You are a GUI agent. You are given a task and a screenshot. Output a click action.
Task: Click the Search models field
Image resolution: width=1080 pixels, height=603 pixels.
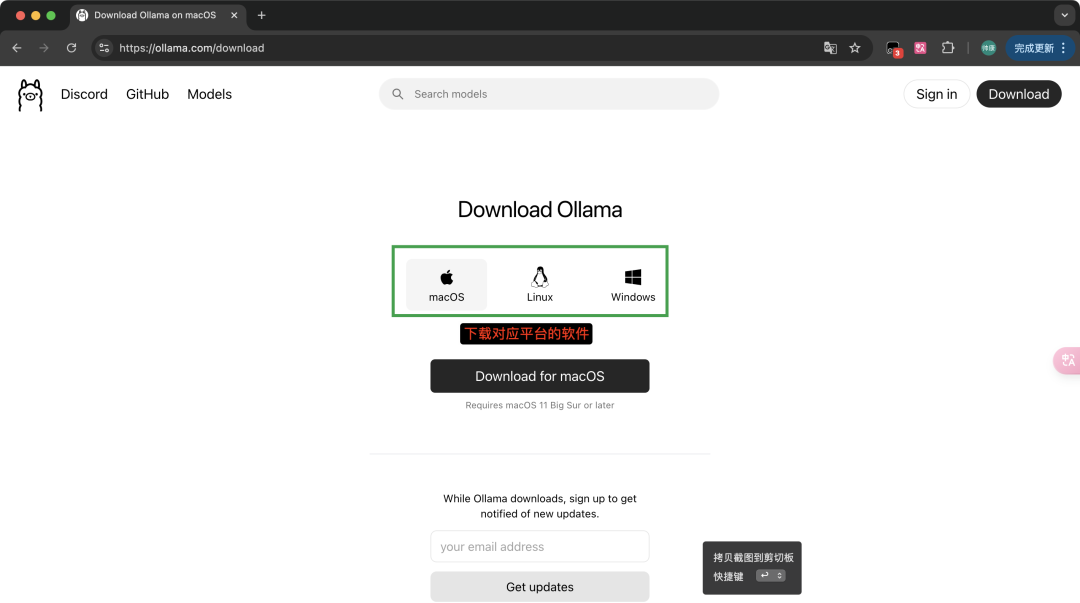pos(549,94)
